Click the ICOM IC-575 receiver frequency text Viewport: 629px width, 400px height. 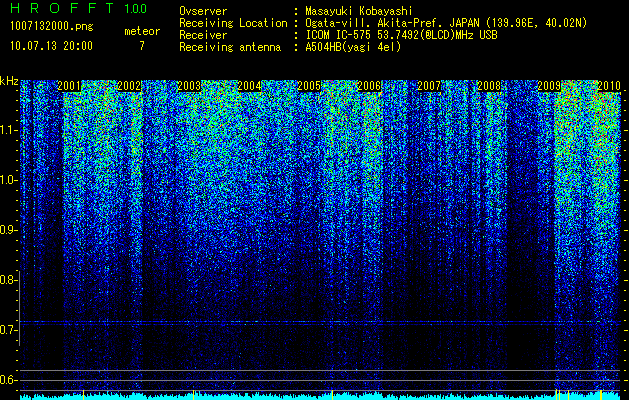tap(401, 35)
